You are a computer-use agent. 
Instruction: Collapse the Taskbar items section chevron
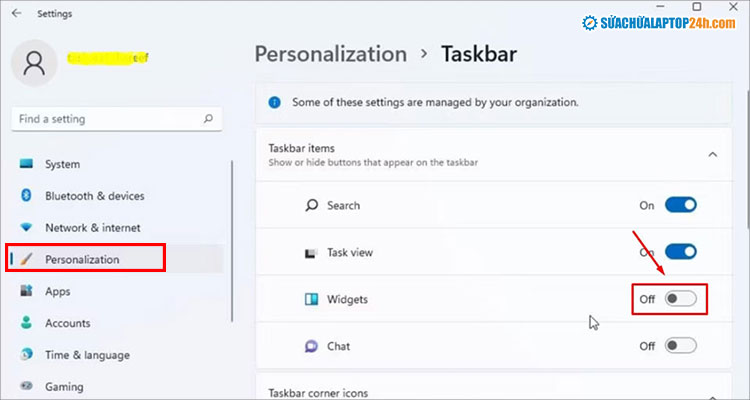[x=712, y=154]
